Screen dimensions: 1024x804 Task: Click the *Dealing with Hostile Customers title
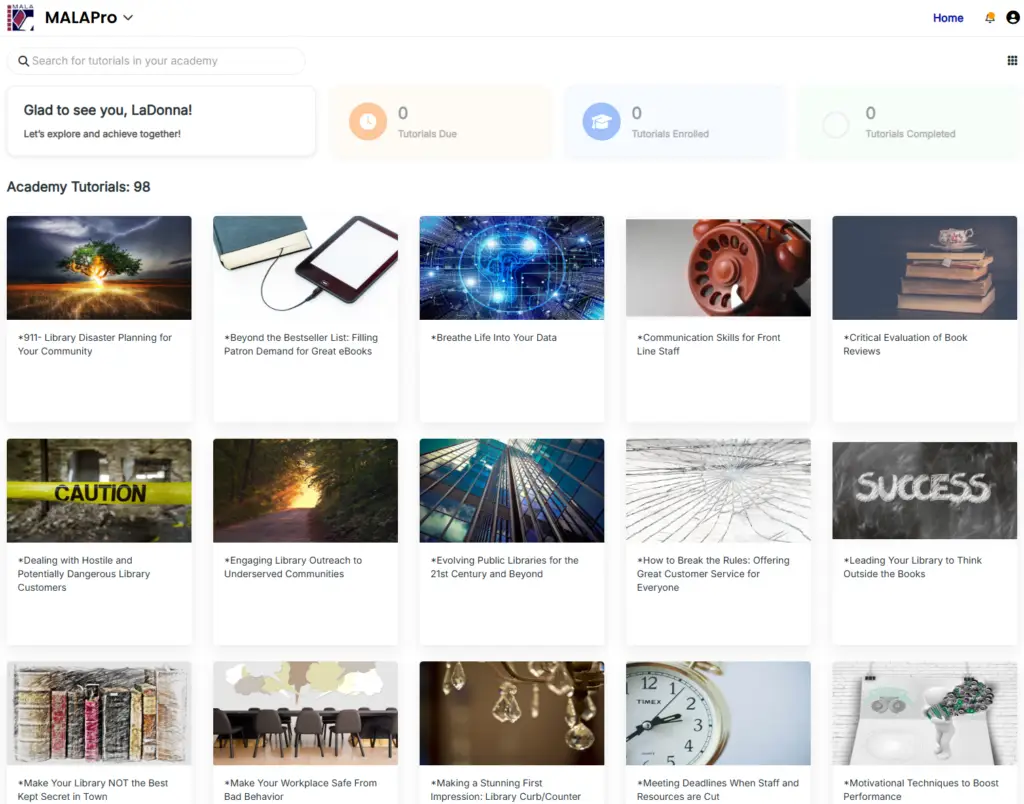pyautogui.click(x=84, y=574)
